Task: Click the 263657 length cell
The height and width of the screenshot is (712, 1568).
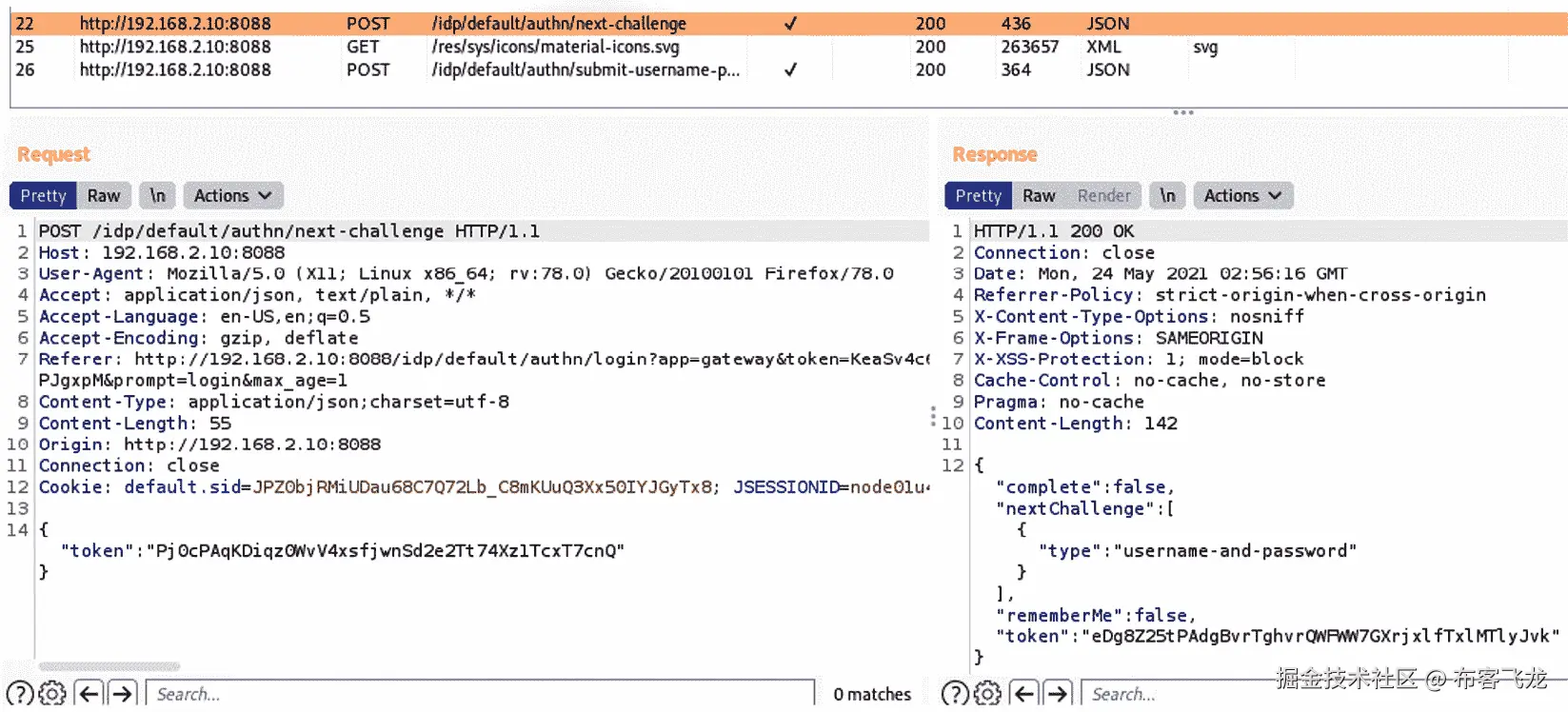Action: 1029,47
